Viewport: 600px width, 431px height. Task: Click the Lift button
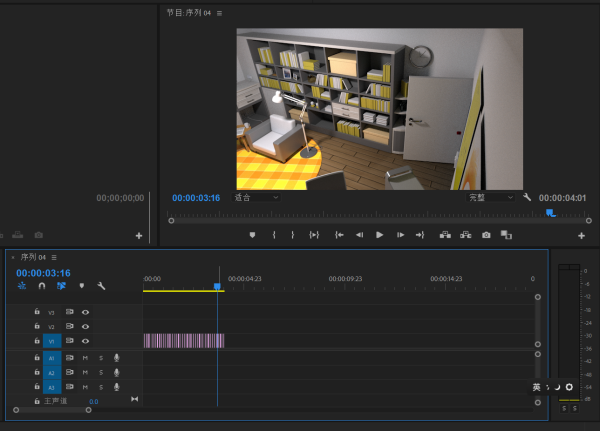[445, 235]
